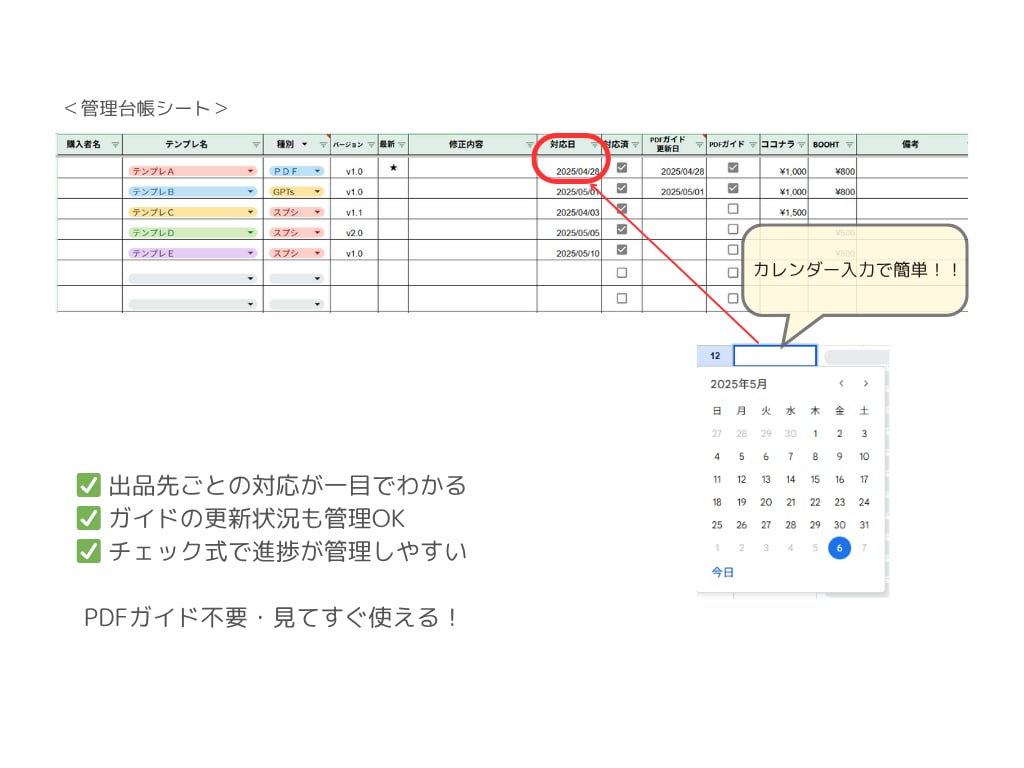Click the 今日 link in calendar
The image size is (1024, 768).
click(722, 572)
